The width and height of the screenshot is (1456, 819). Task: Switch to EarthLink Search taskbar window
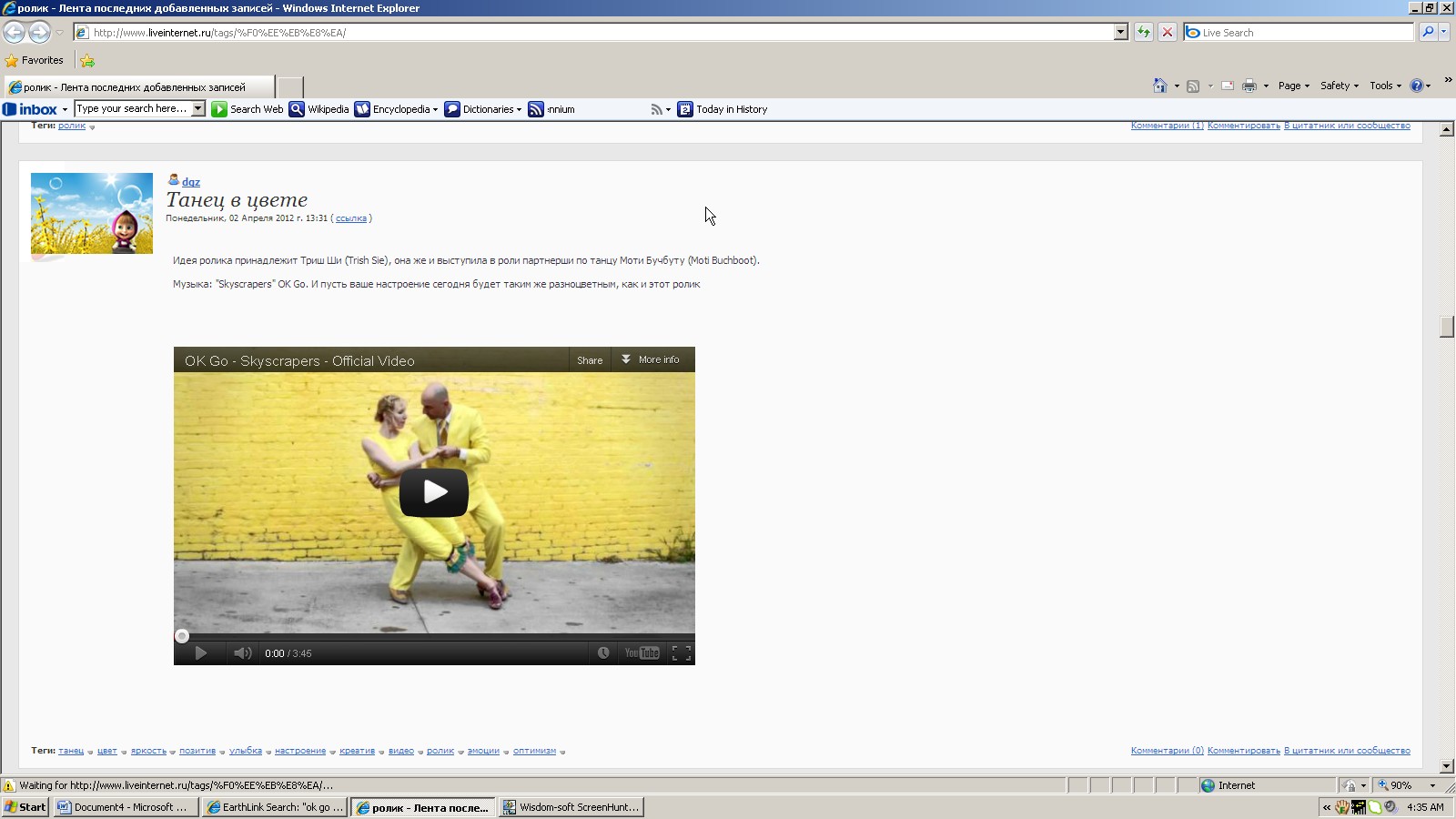275,807
